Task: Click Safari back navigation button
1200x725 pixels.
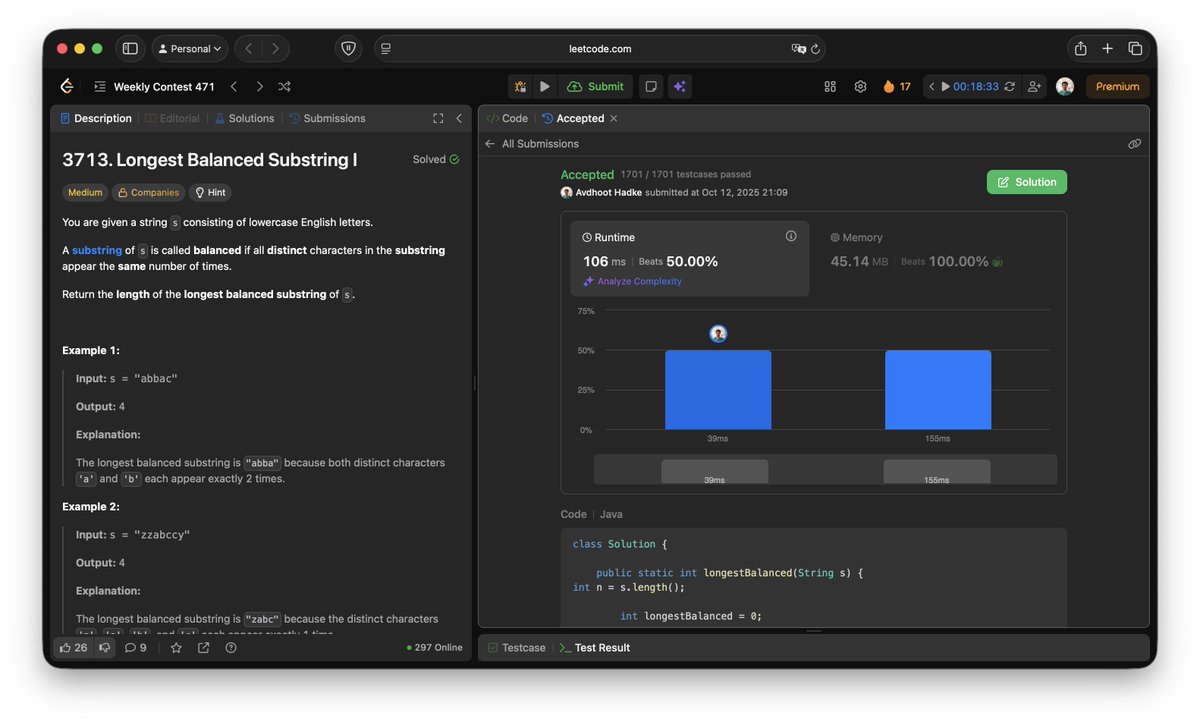Action: 248,48
